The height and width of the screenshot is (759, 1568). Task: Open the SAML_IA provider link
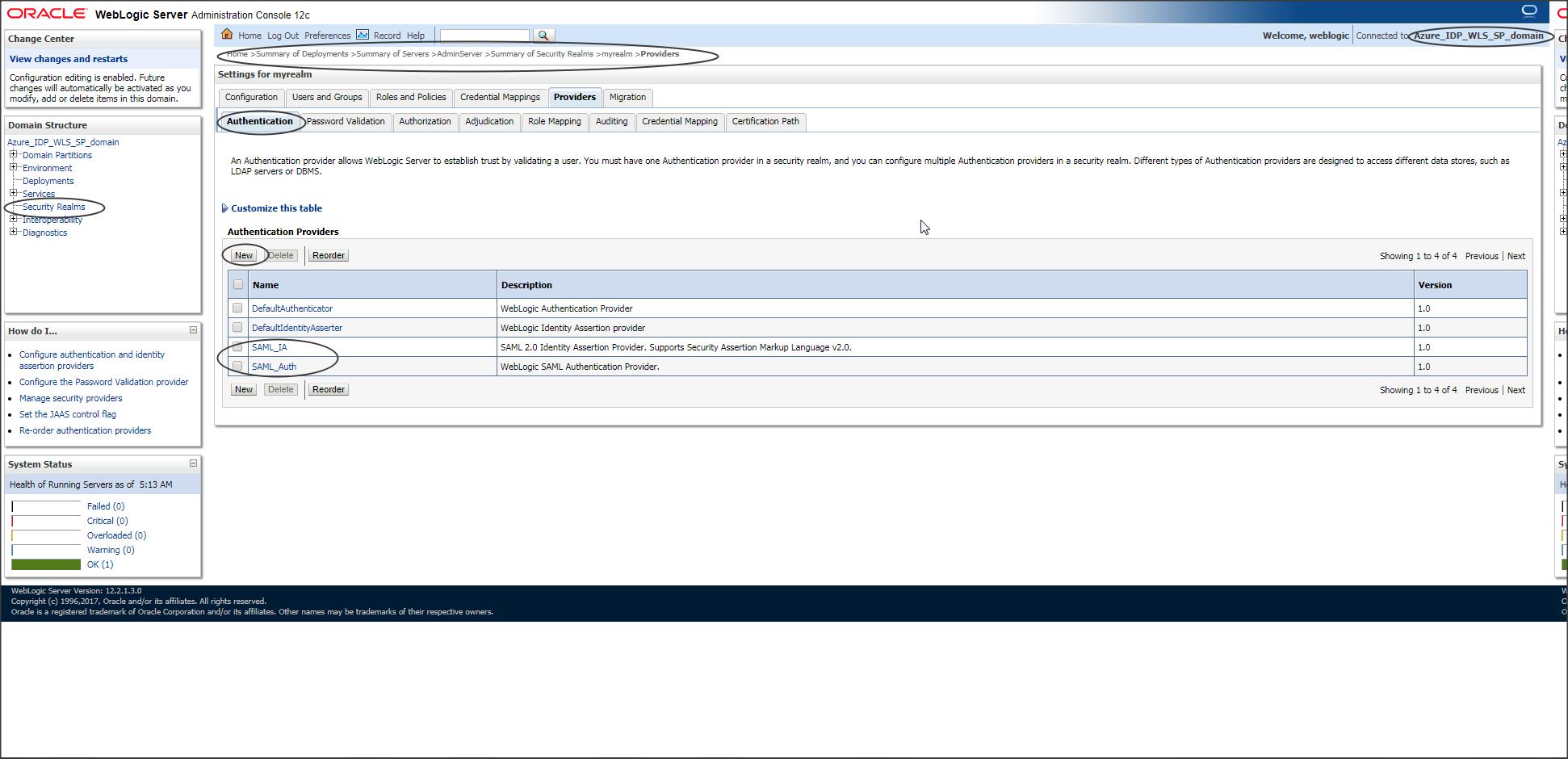point(270,347)
